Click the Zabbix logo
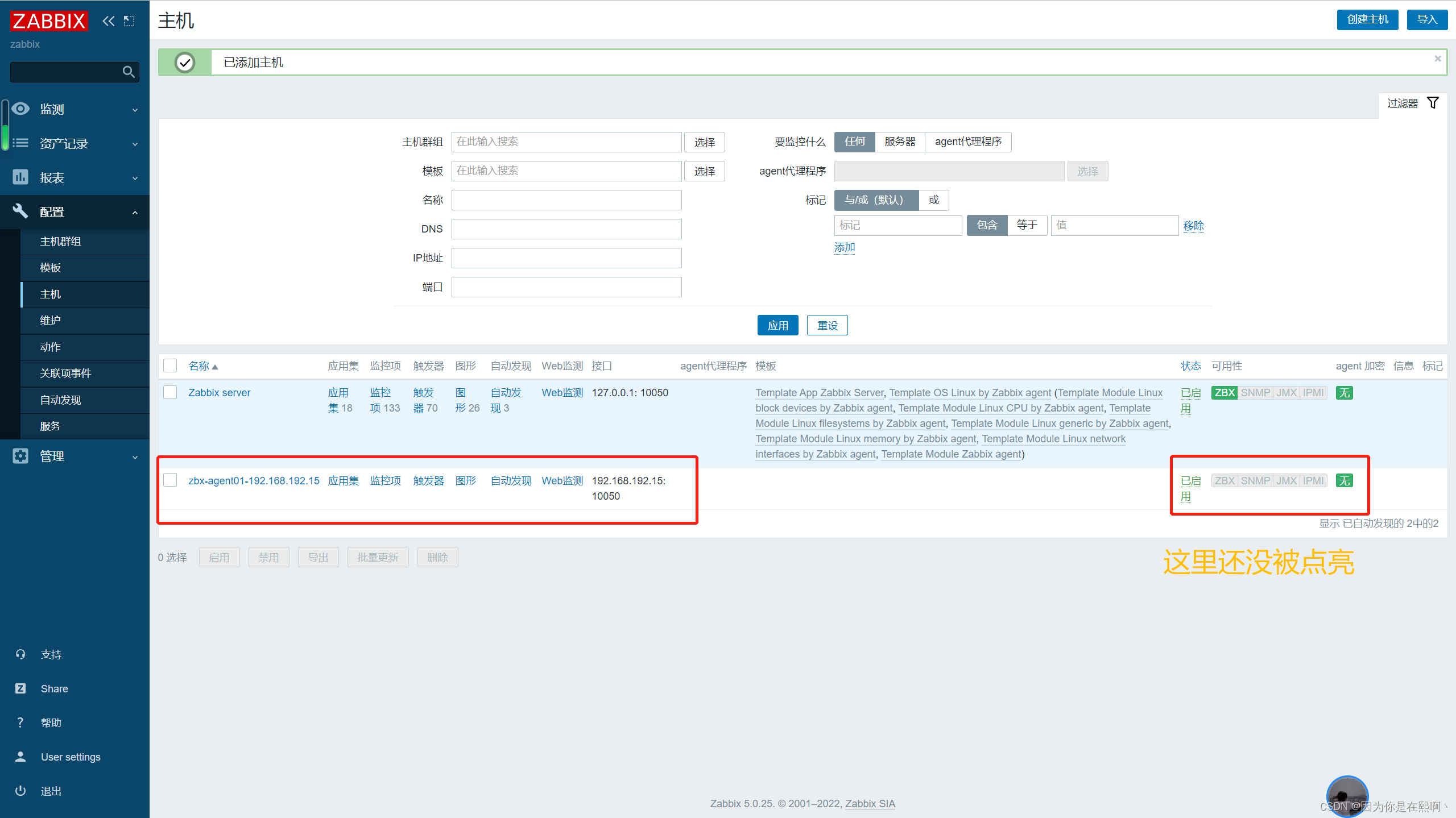The image size is (1456, 818). click(x=49, y=21)
